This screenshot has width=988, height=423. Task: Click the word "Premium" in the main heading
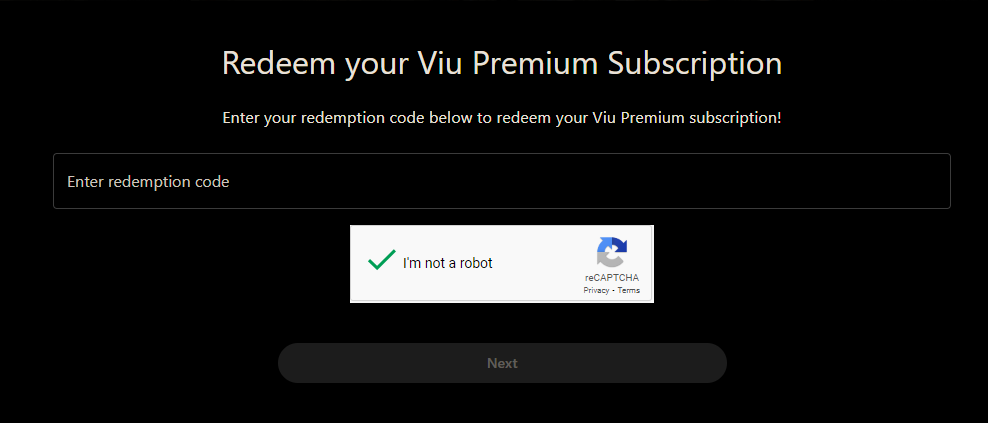point(534,64)
